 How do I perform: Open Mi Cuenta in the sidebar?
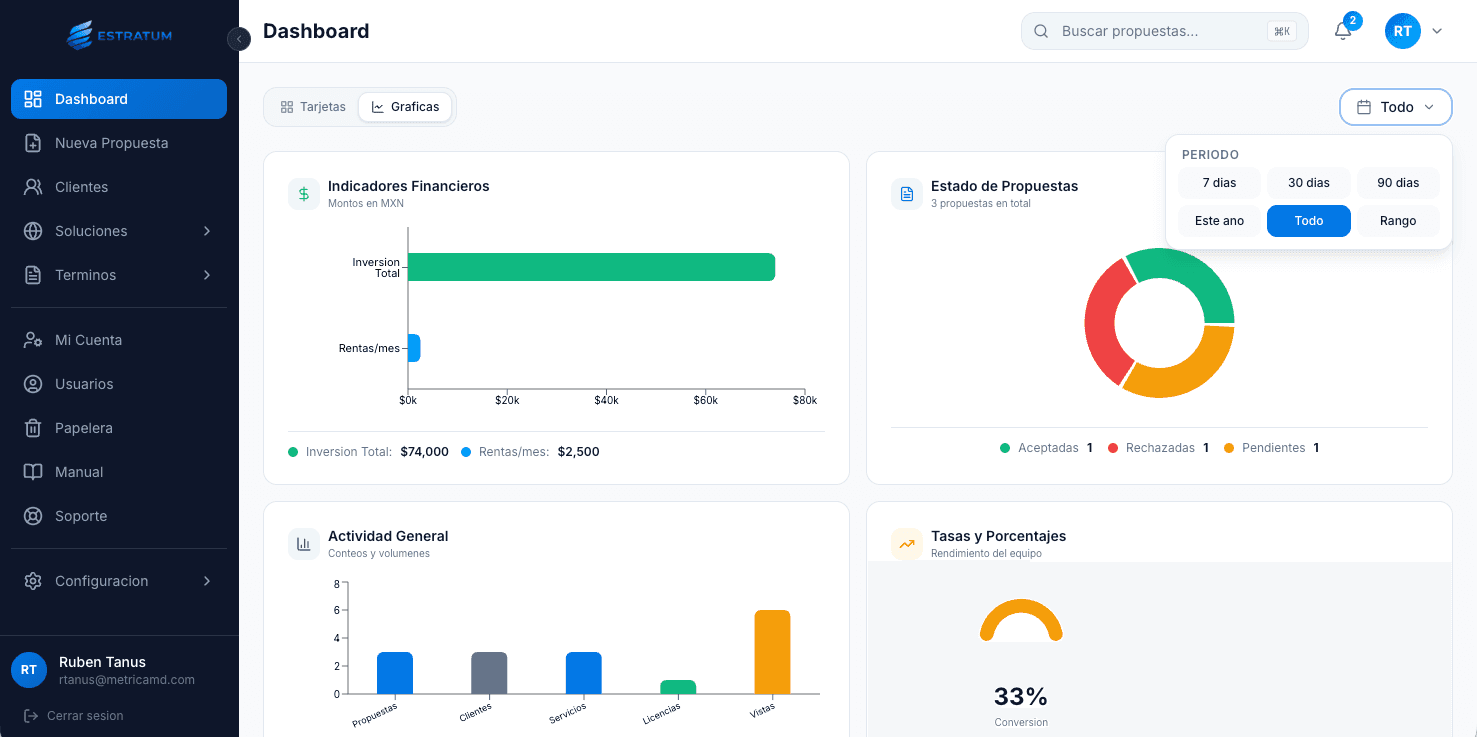(119, 340)
